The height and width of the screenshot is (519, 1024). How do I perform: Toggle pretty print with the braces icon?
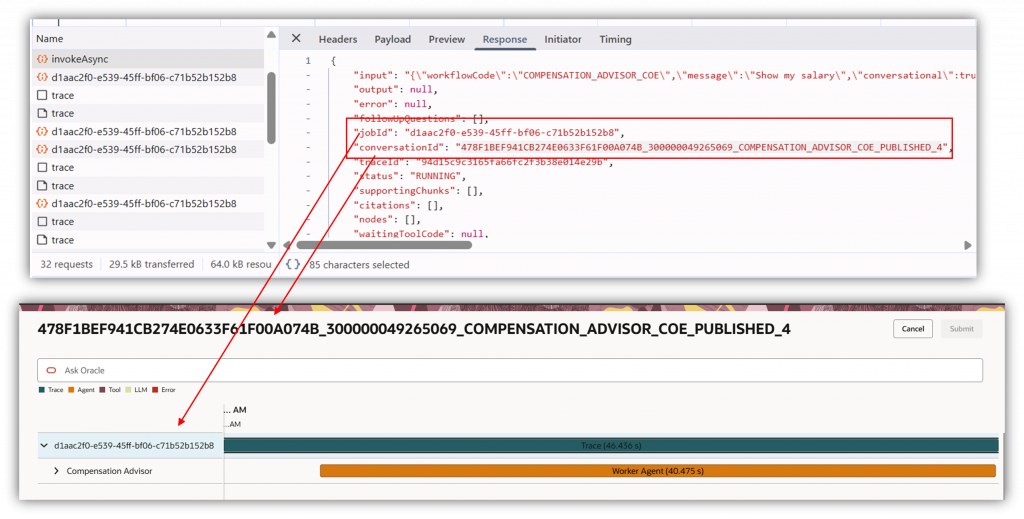tap(293, 264)
